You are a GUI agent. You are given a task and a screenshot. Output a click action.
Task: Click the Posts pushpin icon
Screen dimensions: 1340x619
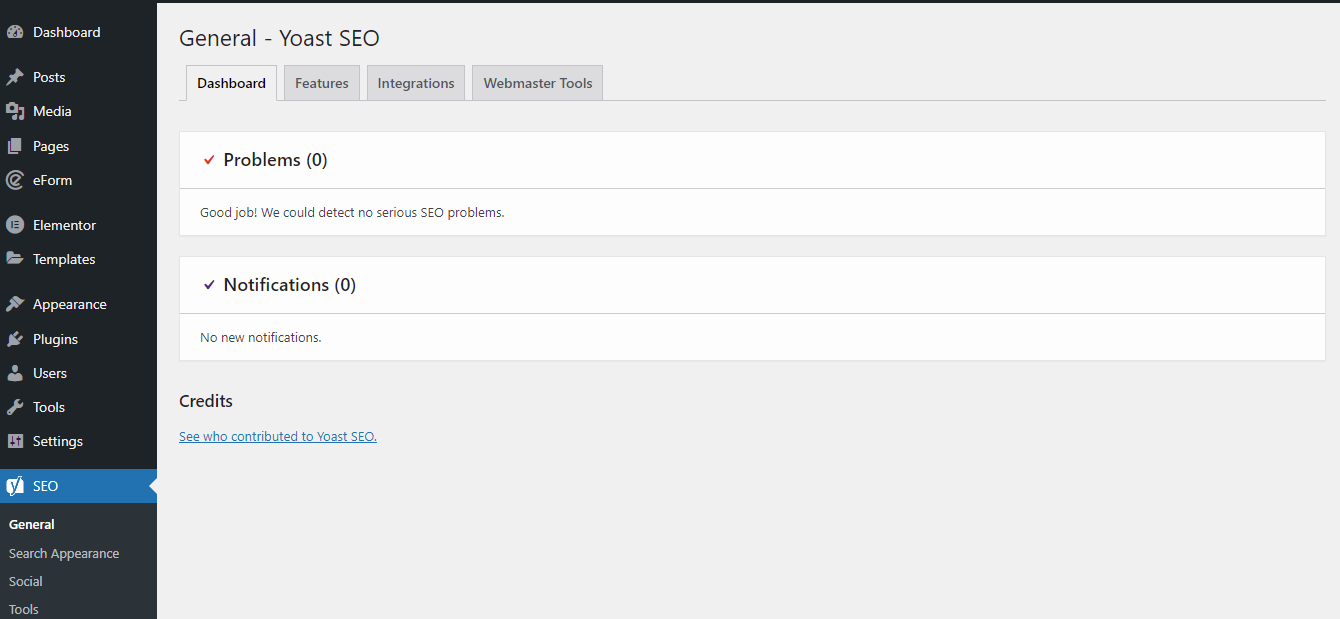pyautogui.click(x=15, y=77)
